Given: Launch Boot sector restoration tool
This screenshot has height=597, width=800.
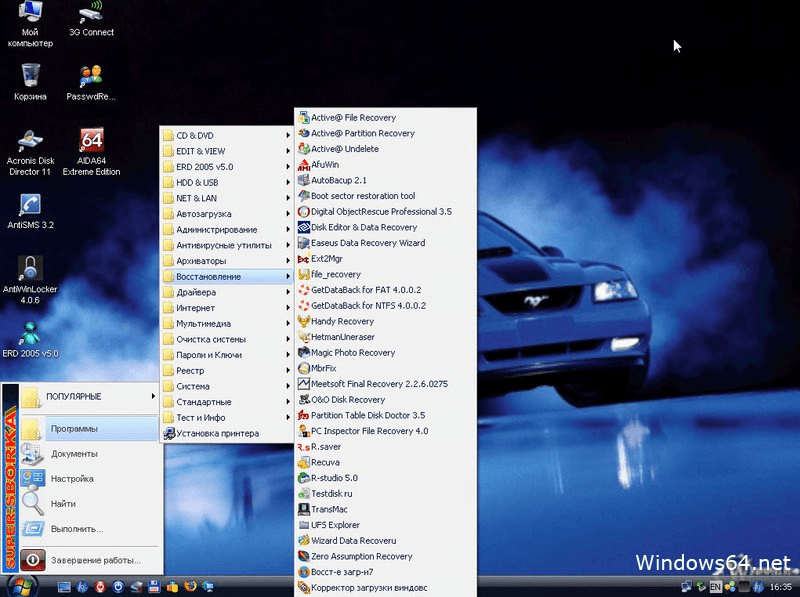Looking at the screenshot, I should [386, 196].
